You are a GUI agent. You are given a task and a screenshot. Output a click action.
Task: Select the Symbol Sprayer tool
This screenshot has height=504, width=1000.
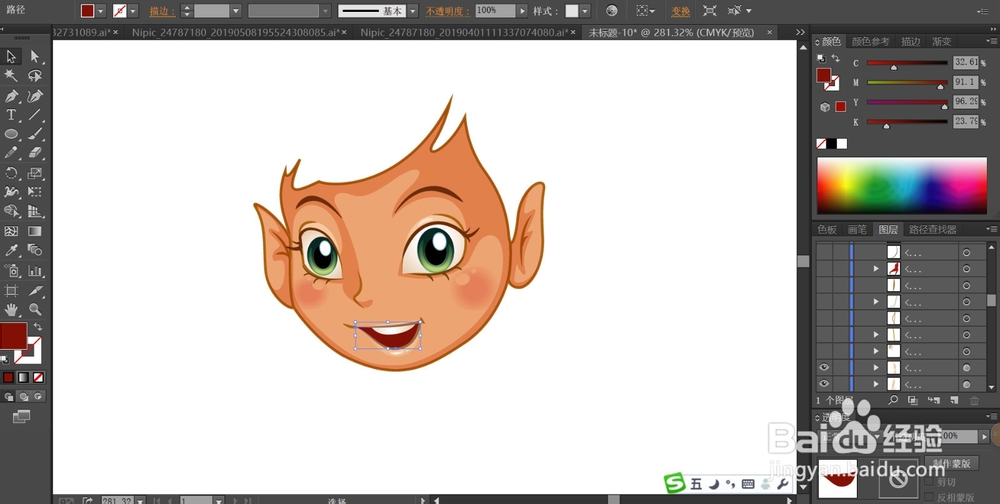[11, 271]
